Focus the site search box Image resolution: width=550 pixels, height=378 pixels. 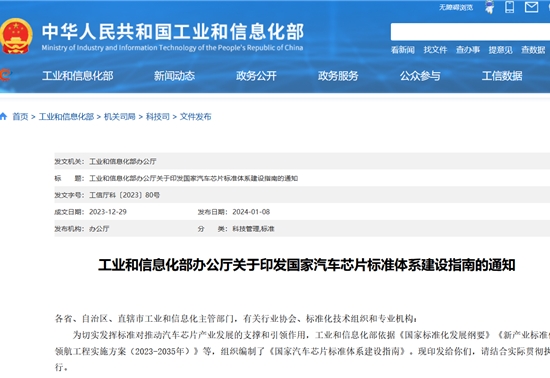[x=470, y=32]
